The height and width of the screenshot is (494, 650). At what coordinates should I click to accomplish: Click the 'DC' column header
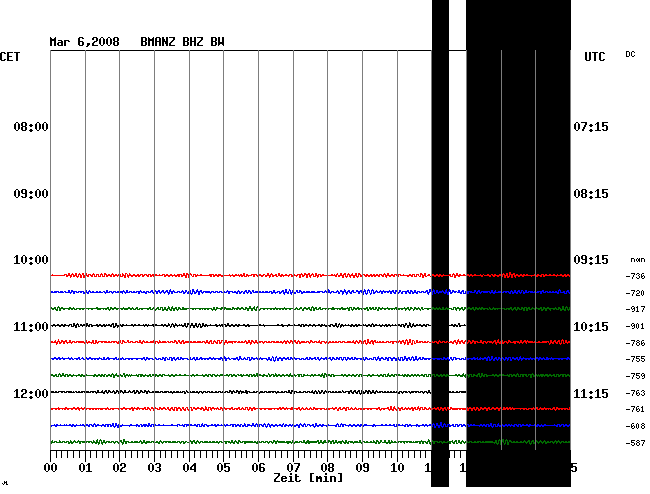coord(630,54)
